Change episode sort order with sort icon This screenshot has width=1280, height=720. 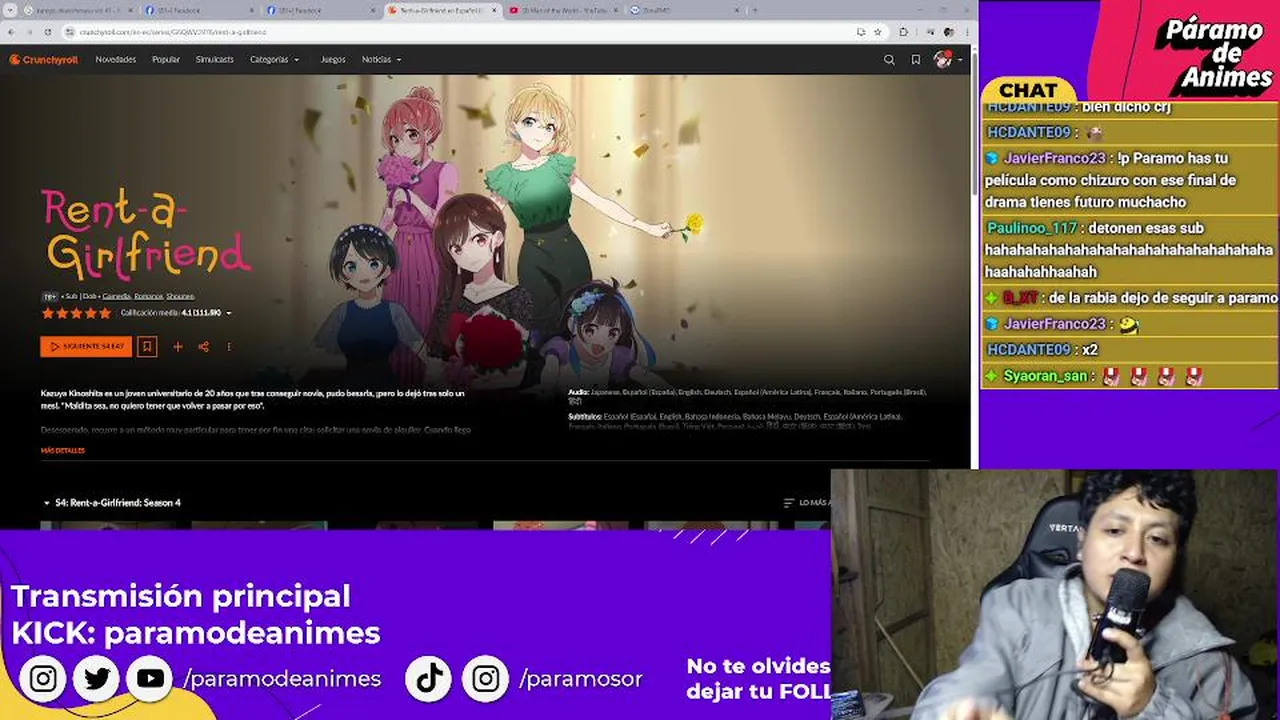(x=789, y=503)
